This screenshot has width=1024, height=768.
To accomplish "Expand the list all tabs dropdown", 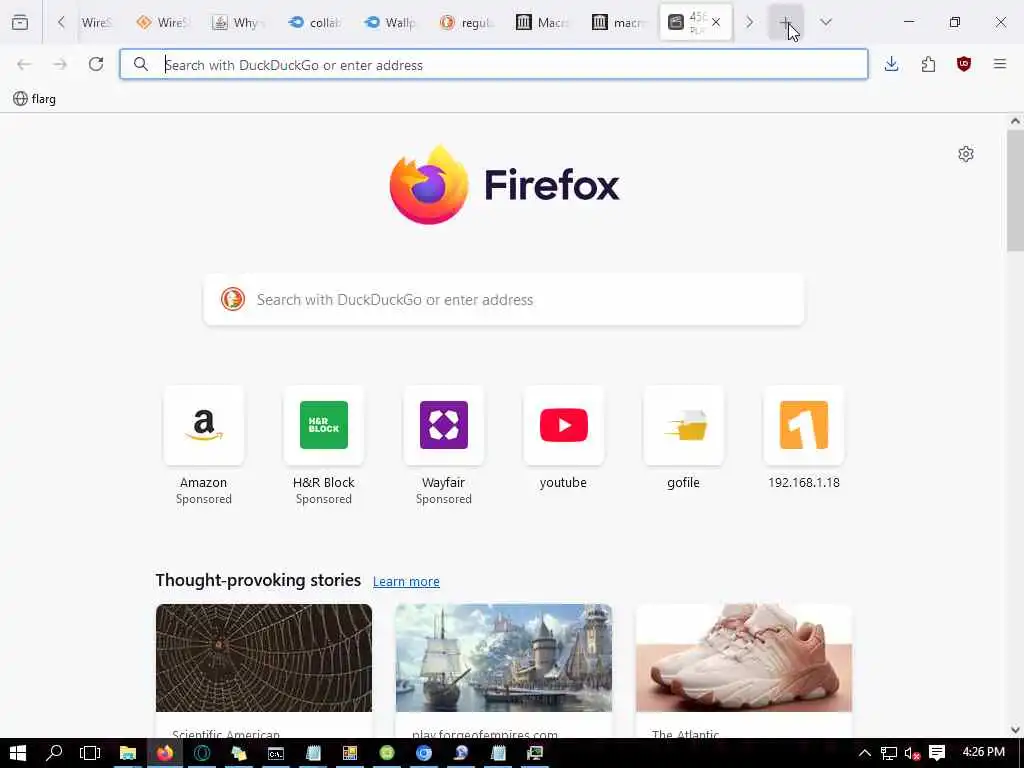I will click(825, 22).
